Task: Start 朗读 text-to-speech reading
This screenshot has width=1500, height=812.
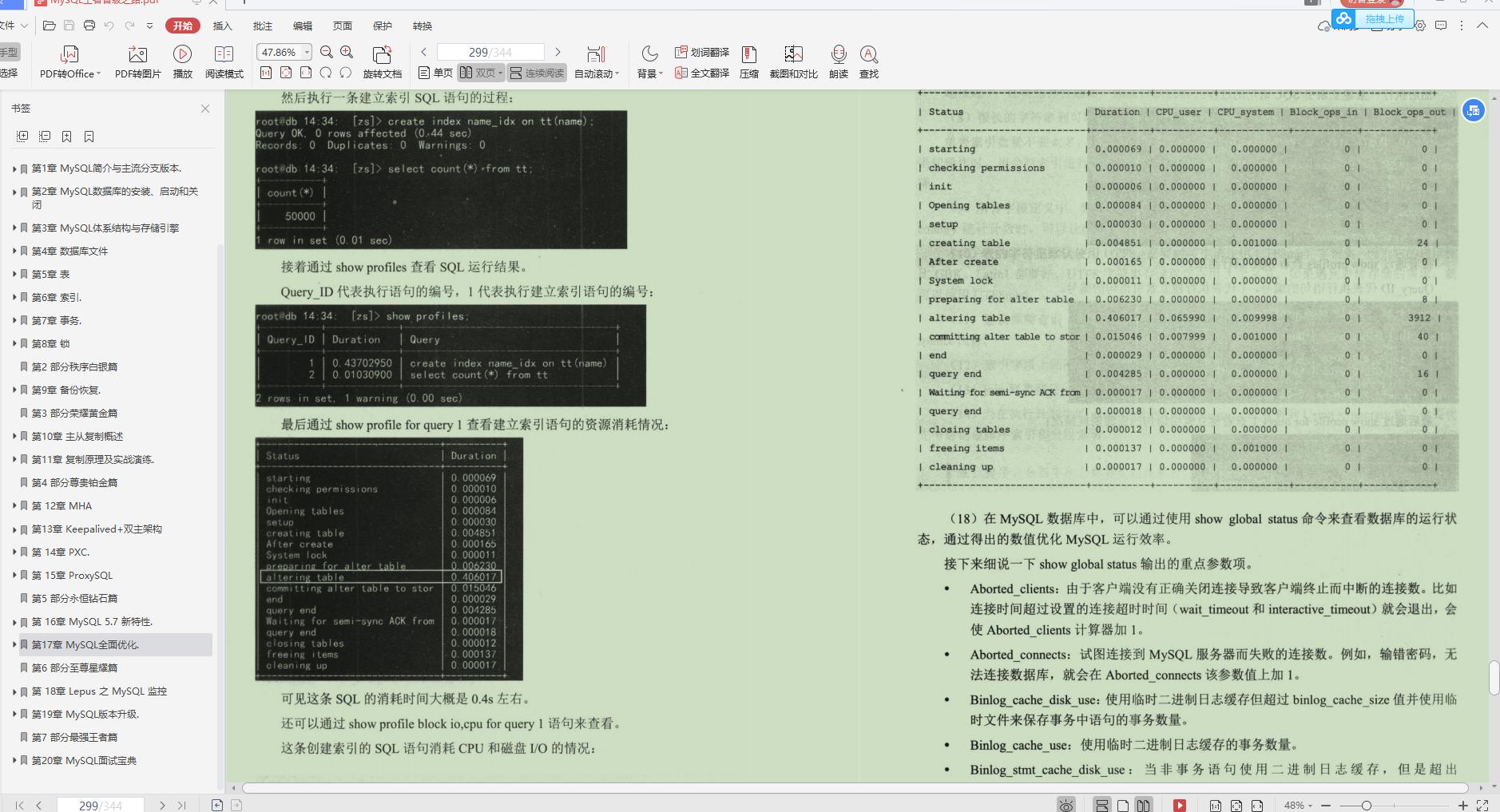Action: click(x=838, y=62)
